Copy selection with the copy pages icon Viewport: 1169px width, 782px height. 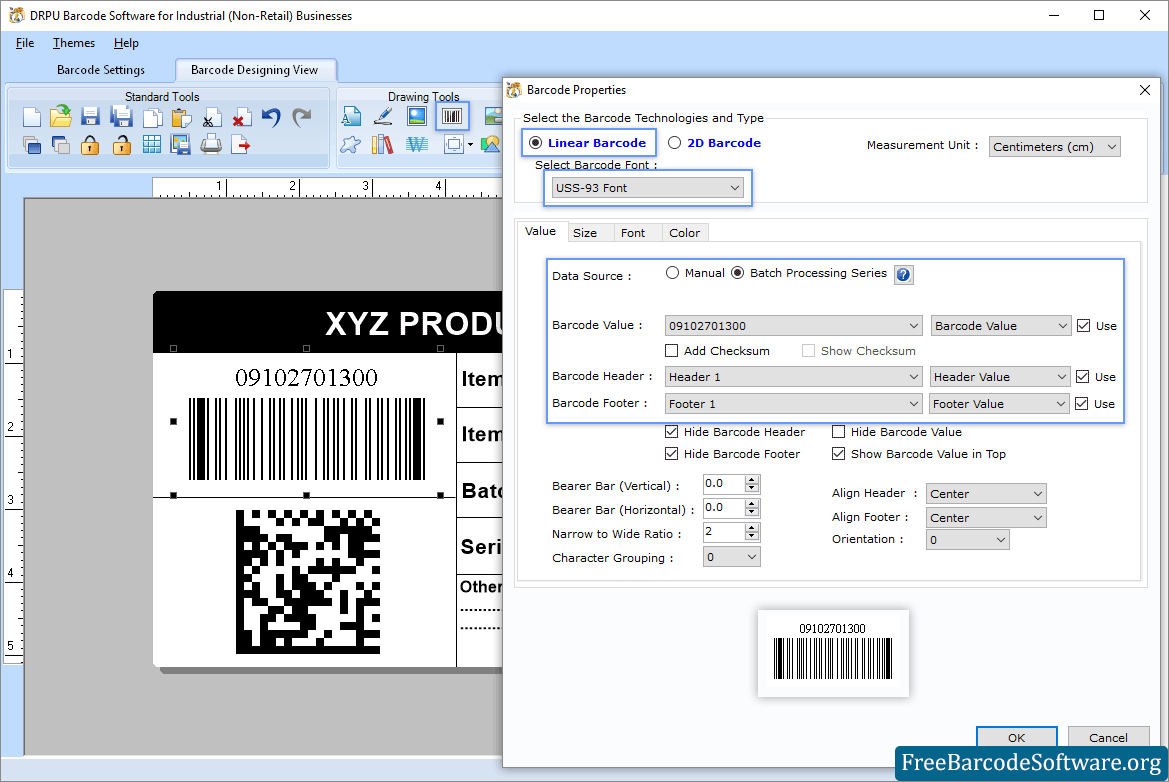tap(152, 118)
